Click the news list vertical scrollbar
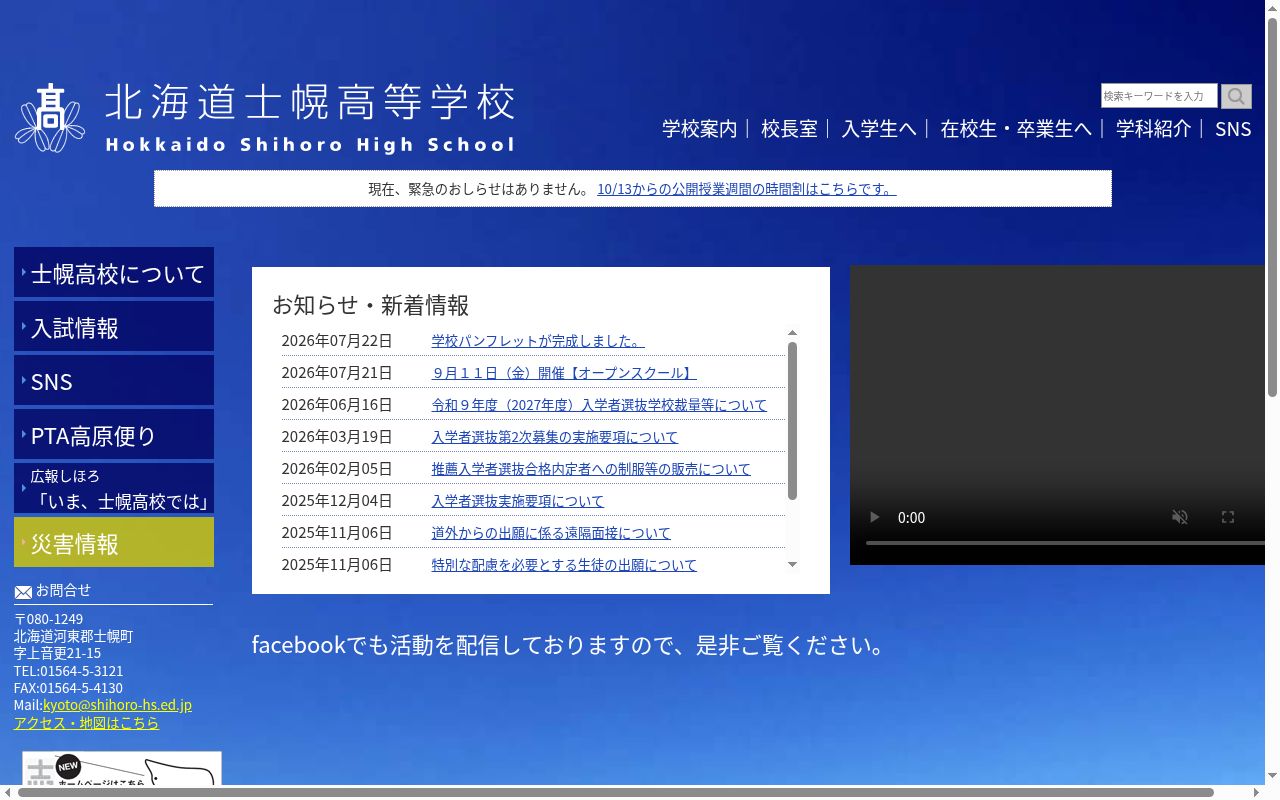1280x800 pixels. (792, 420)
